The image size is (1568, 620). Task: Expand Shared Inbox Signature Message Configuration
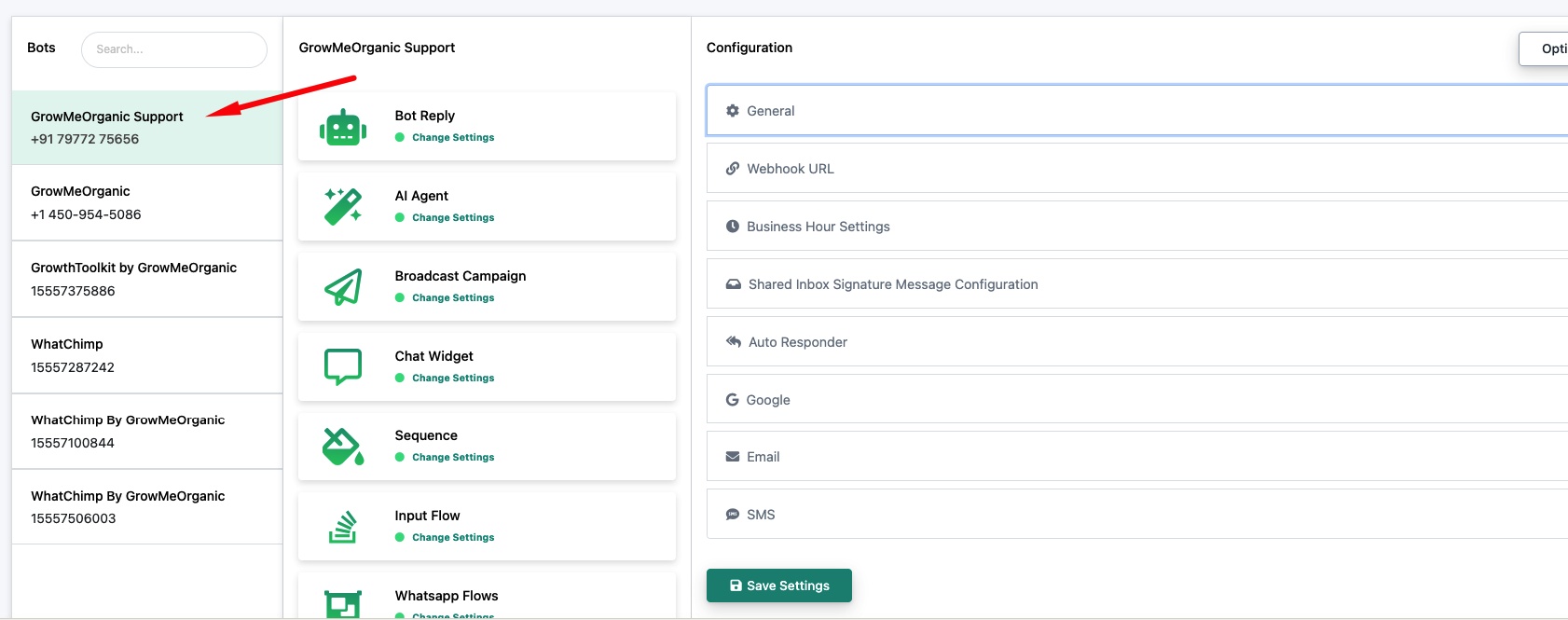point(1137,284)
